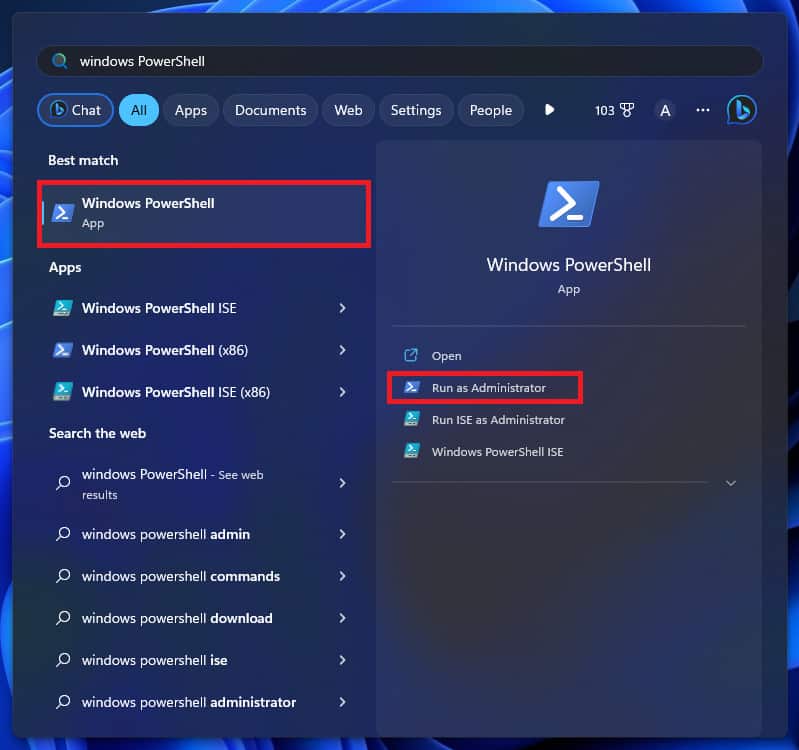Select Run ISE as Administrator
Viewport: 799px width, 750px height.
(x=497, y=420)
